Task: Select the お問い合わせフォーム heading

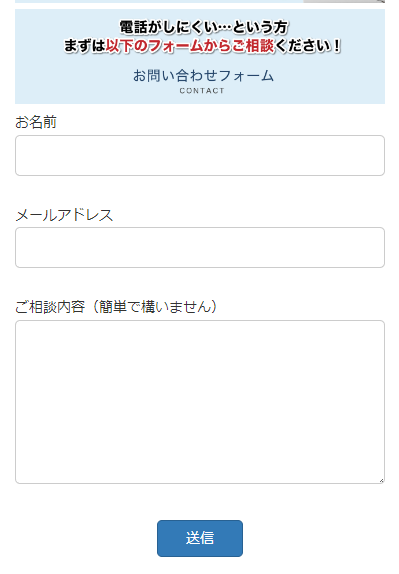Action: [x=203, y=76]
